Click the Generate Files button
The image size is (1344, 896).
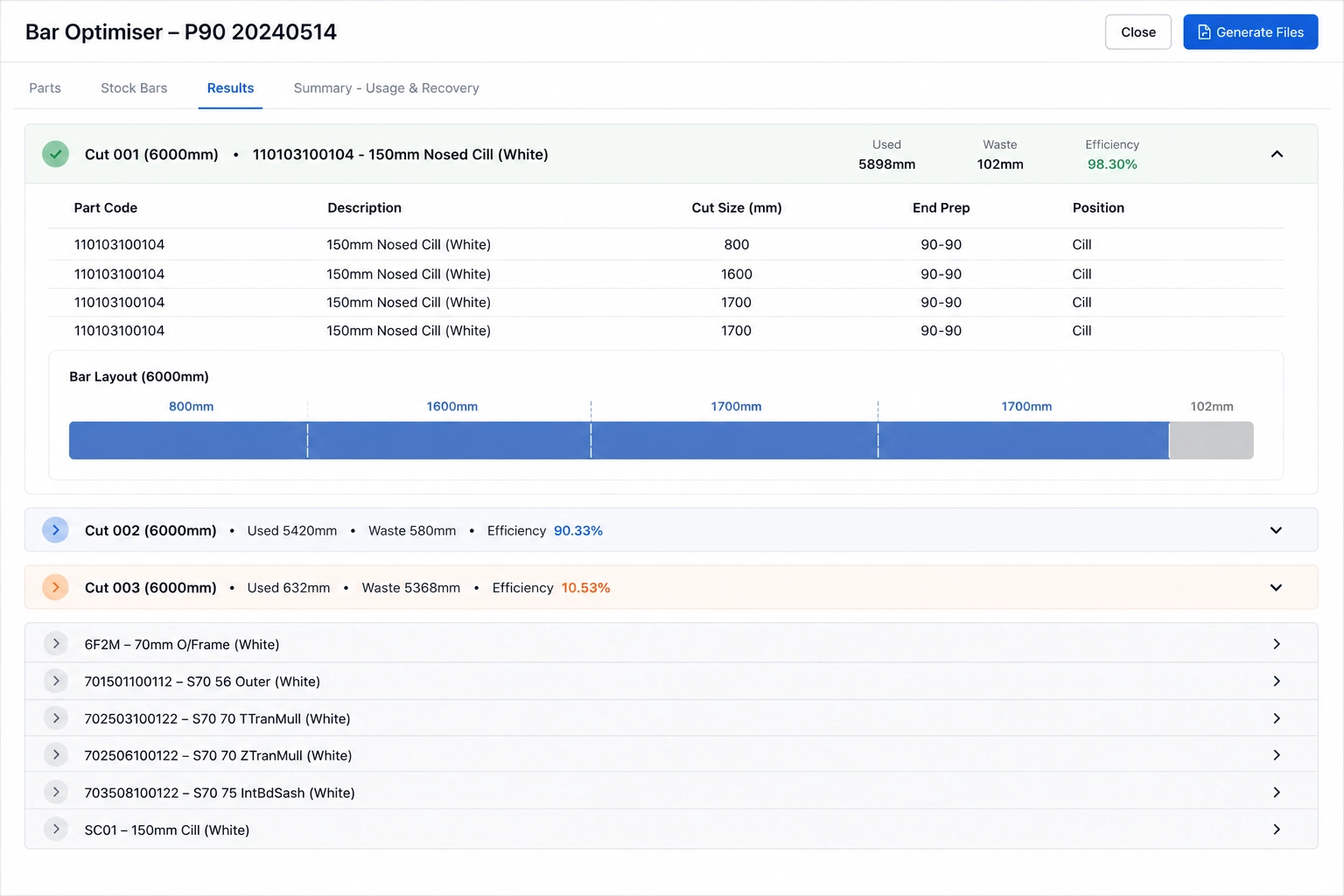pyautogui.click(x=1250, y=32)
